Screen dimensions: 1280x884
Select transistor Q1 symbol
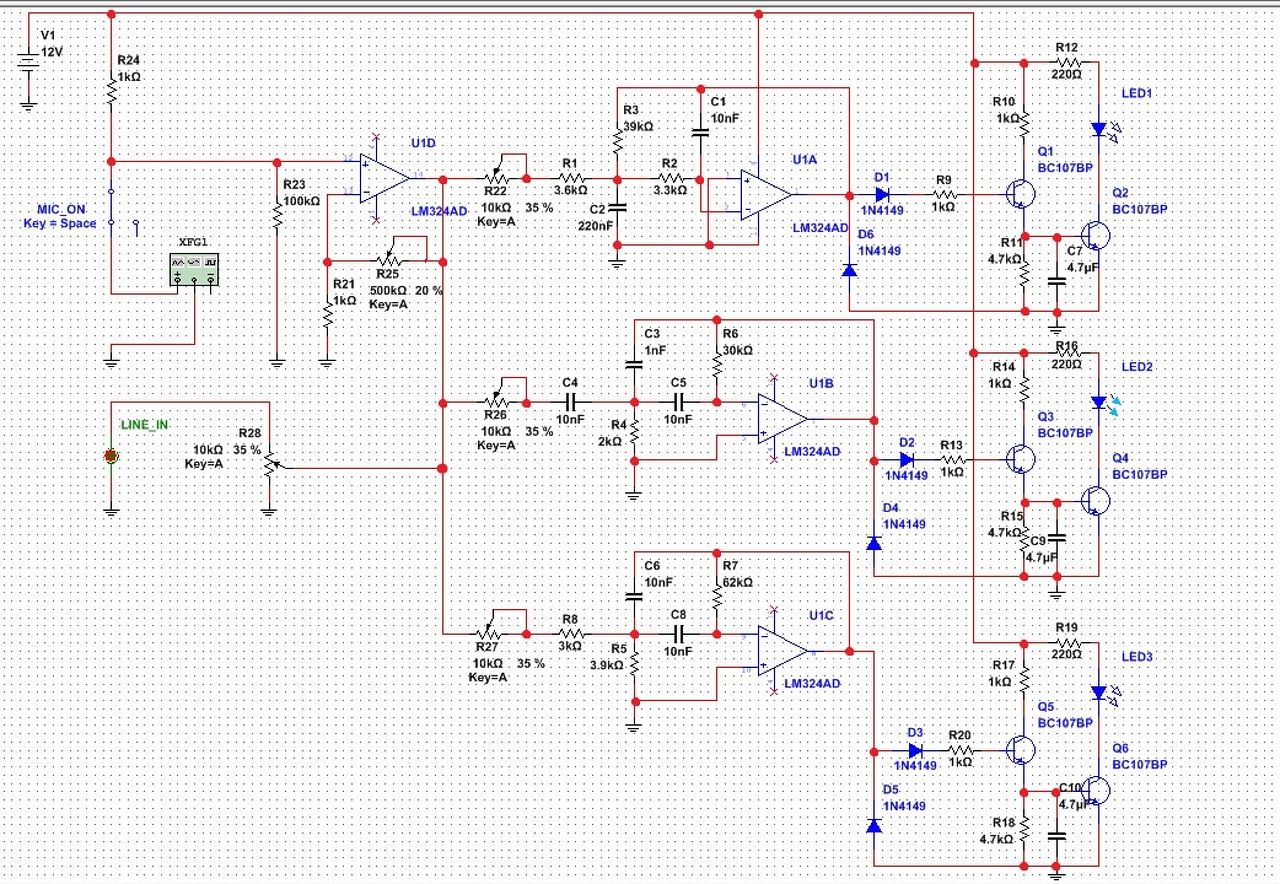(1020, 193)
